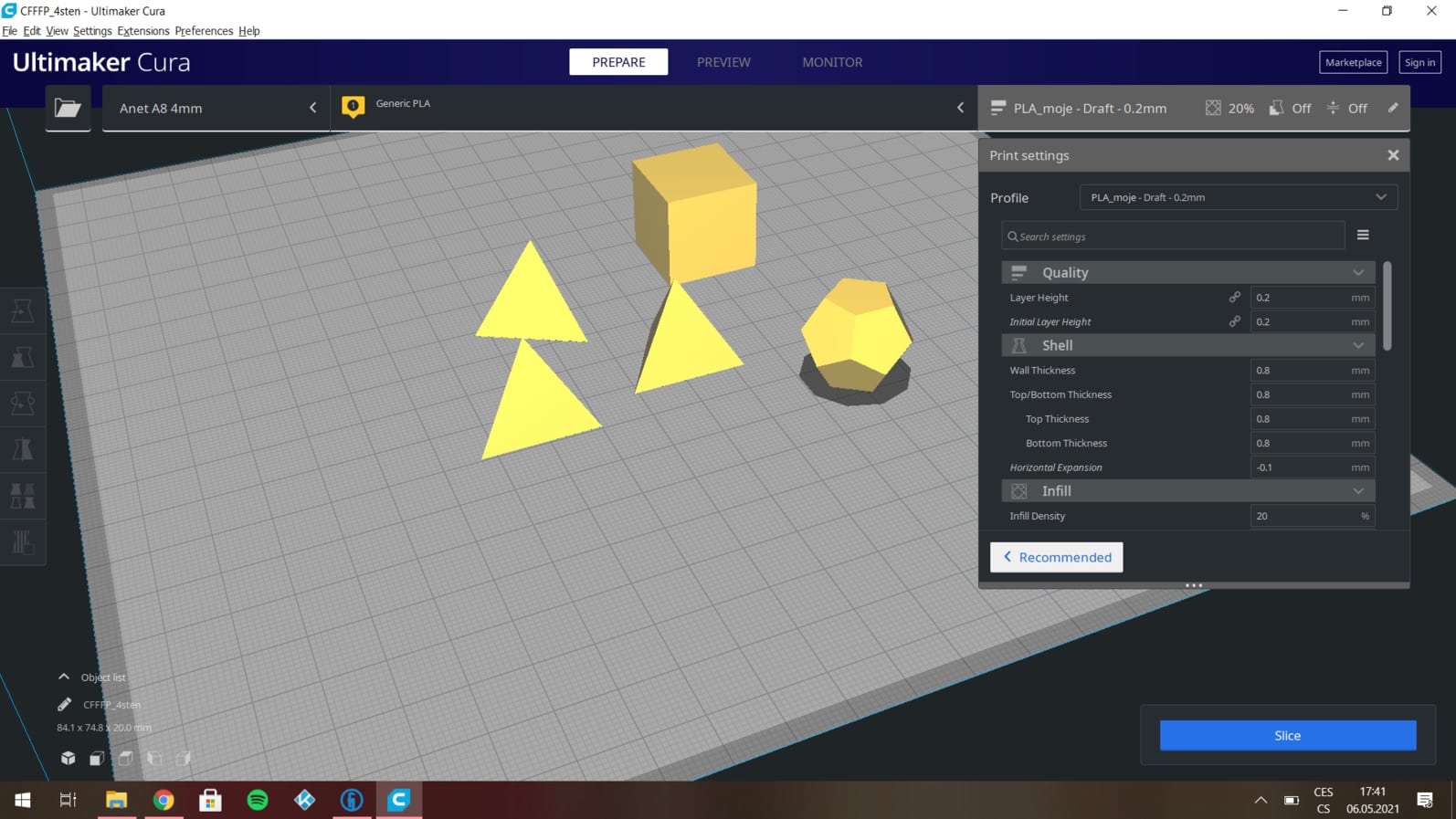Open Spotify from the taskbar
Image resolution: width=1456 pixels, height=819 pixels.
(258, 800)
